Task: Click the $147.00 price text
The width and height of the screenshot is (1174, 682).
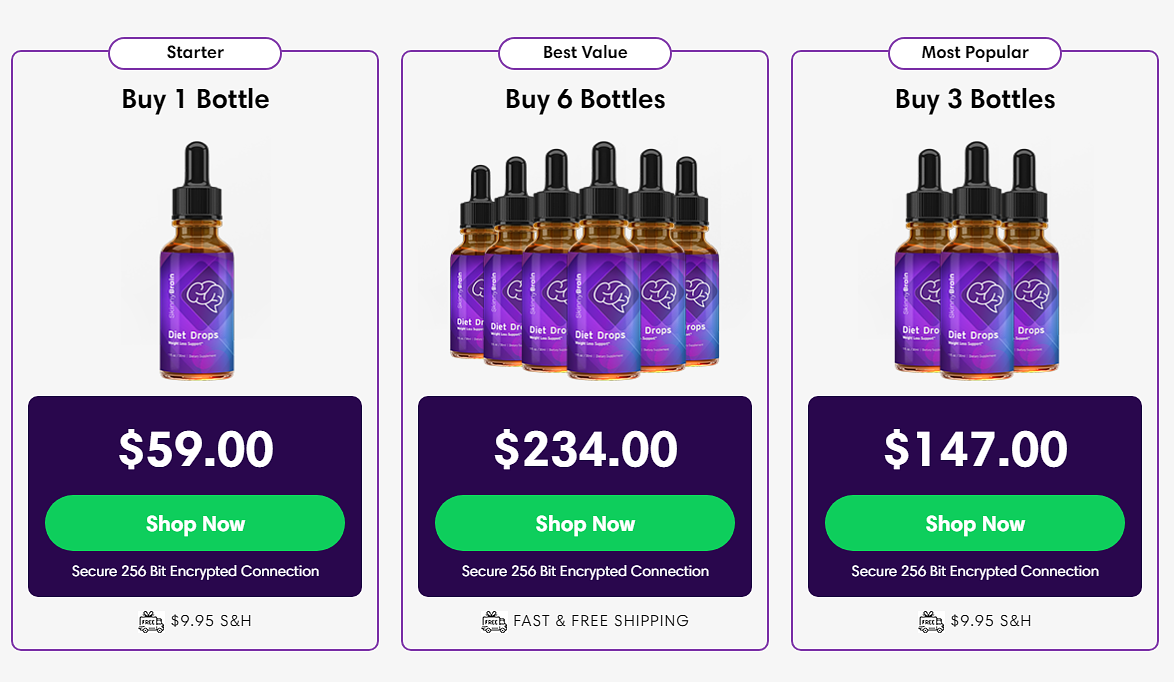Action: tap(976, 449)
